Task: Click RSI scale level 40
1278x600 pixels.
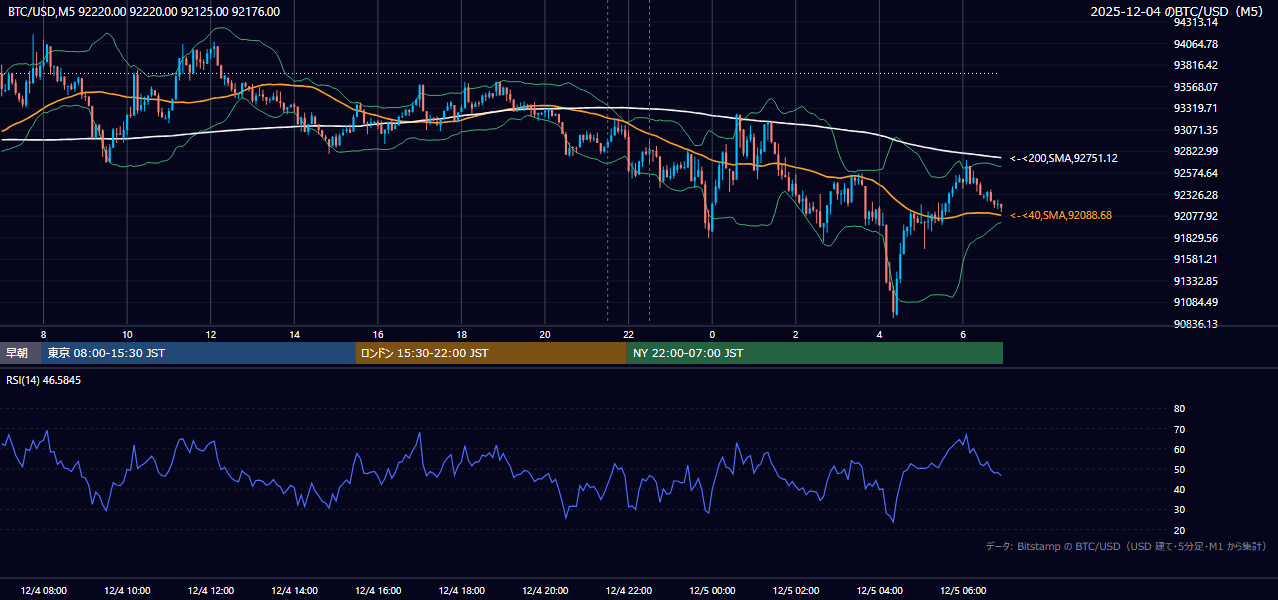Action: [x=1179, y=489]
